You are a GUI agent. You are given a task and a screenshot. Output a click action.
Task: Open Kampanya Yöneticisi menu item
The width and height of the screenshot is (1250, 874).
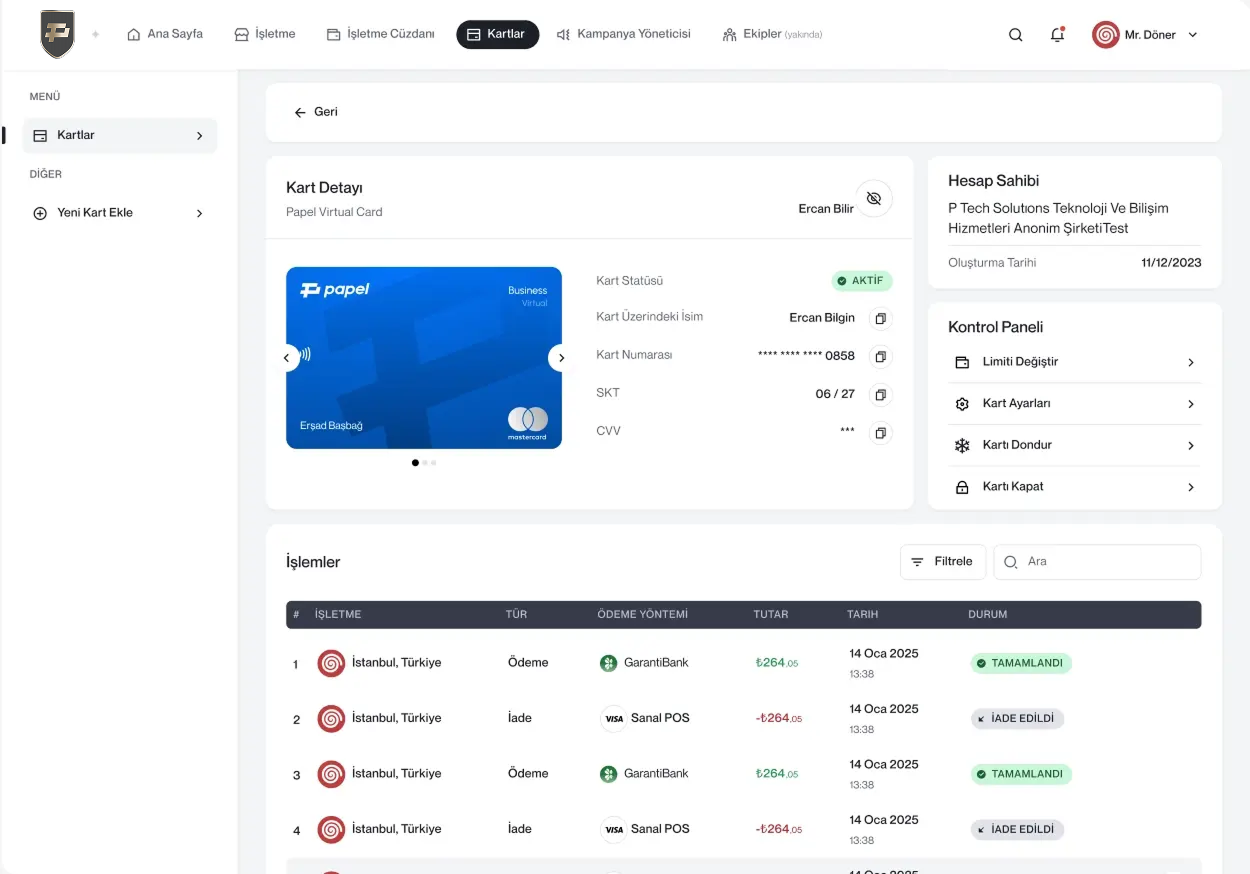point(623,34)
